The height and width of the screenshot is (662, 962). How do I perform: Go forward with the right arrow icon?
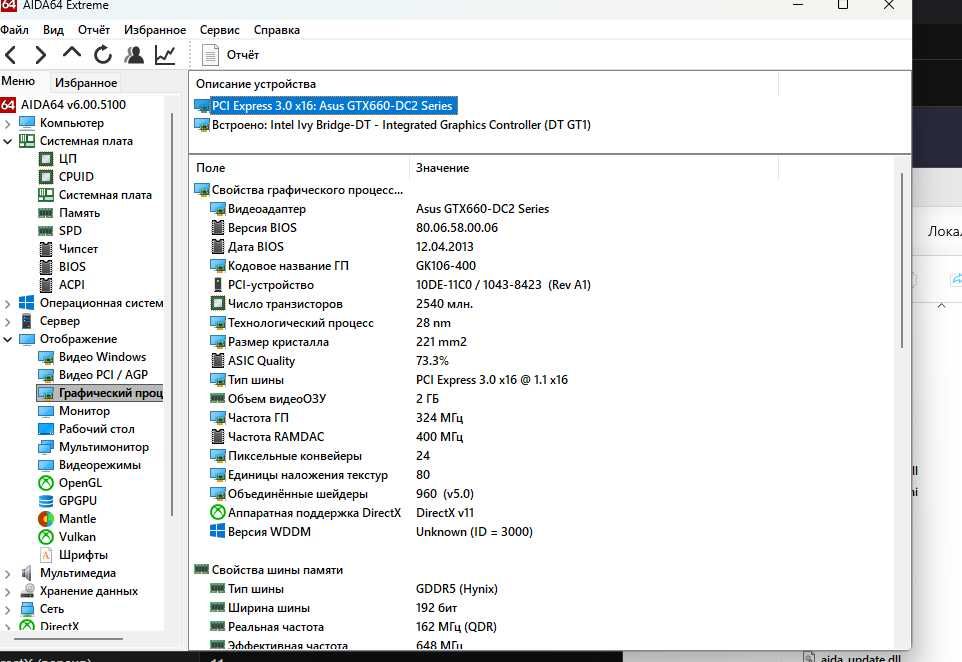point(40,55)
